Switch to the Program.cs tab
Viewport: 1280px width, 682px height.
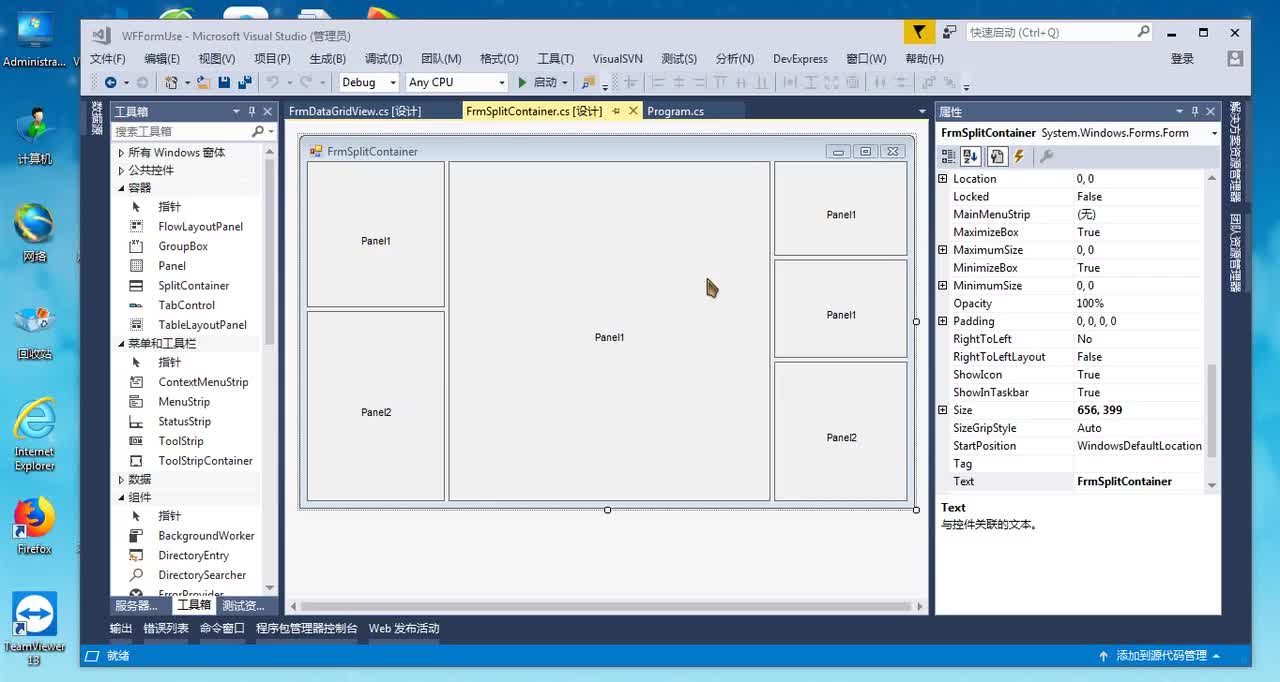(x=676, y=111)
